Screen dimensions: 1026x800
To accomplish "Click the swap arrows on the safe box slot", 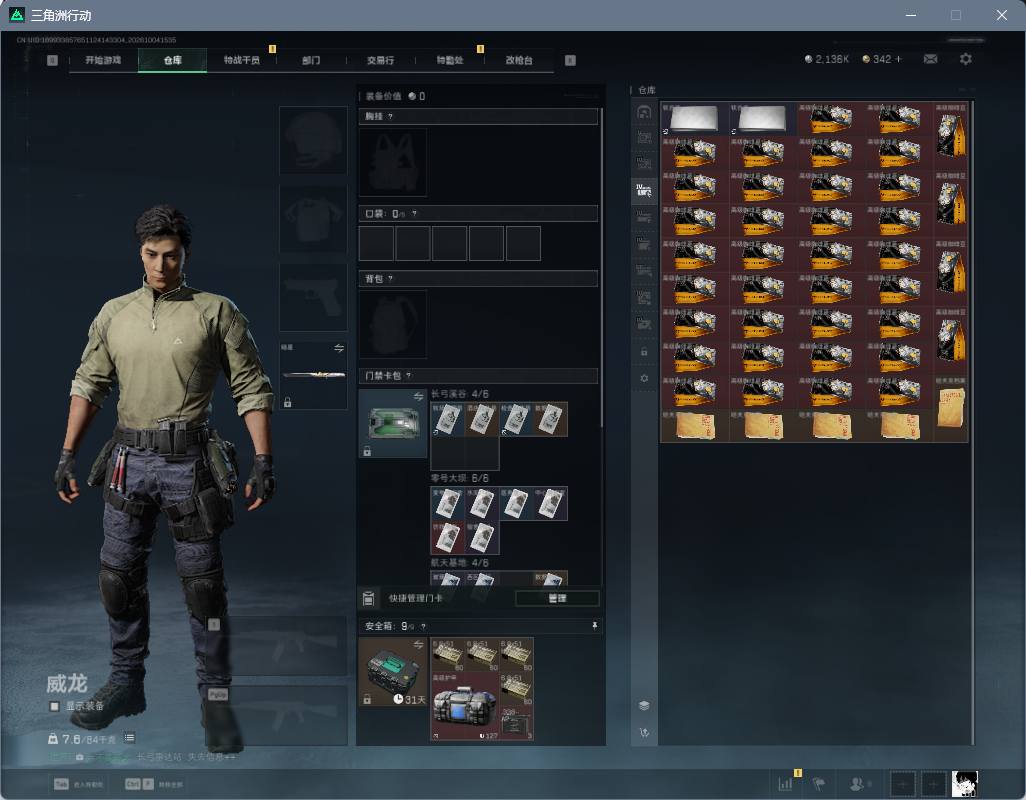I will coord(418,646).
